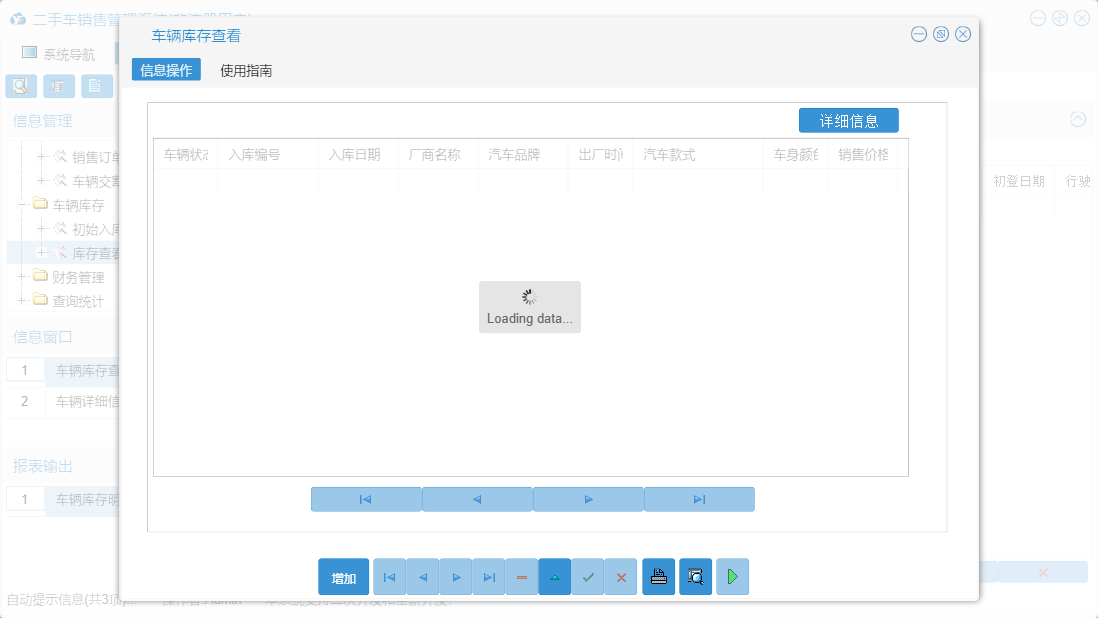1098x618 pixels.
Task: Expand the 查询统计 tree folder
Action: pyautogui.click(x=22, y=300)
